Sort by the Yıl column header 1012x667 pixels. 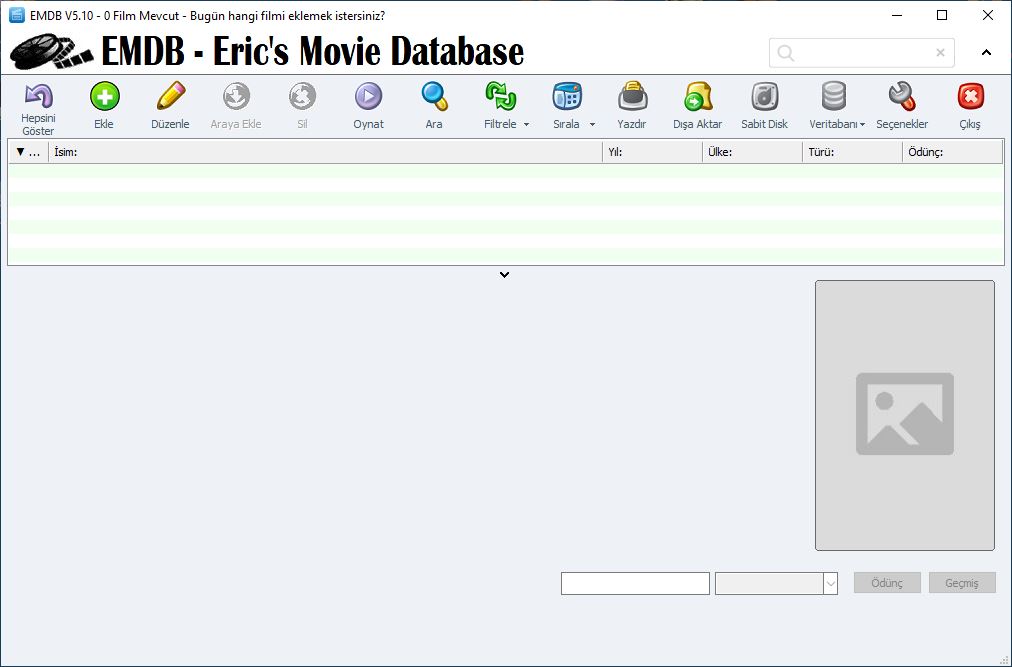tap(653, 152)
